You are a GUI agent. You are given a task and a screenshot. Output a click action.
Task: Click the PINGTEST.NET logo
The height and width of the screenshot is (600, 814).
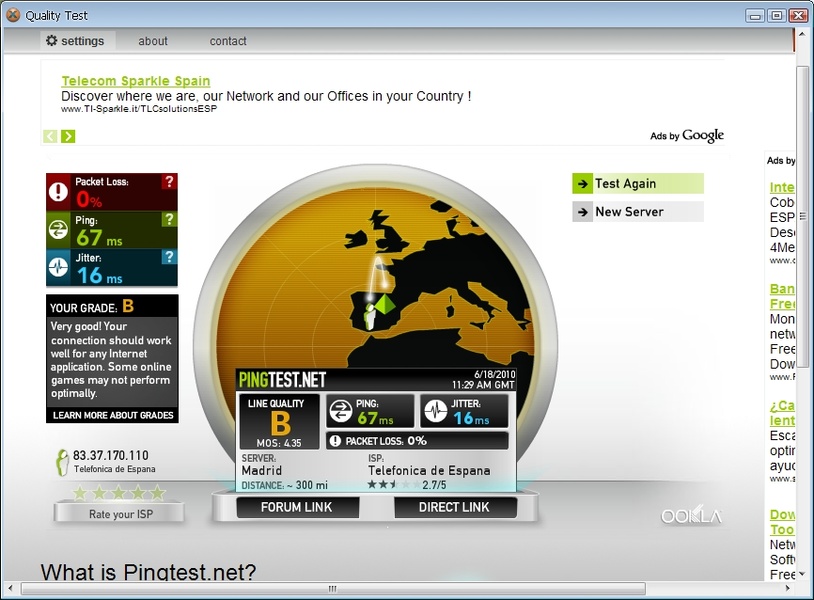pyautogui.click(x=282, y=380)
